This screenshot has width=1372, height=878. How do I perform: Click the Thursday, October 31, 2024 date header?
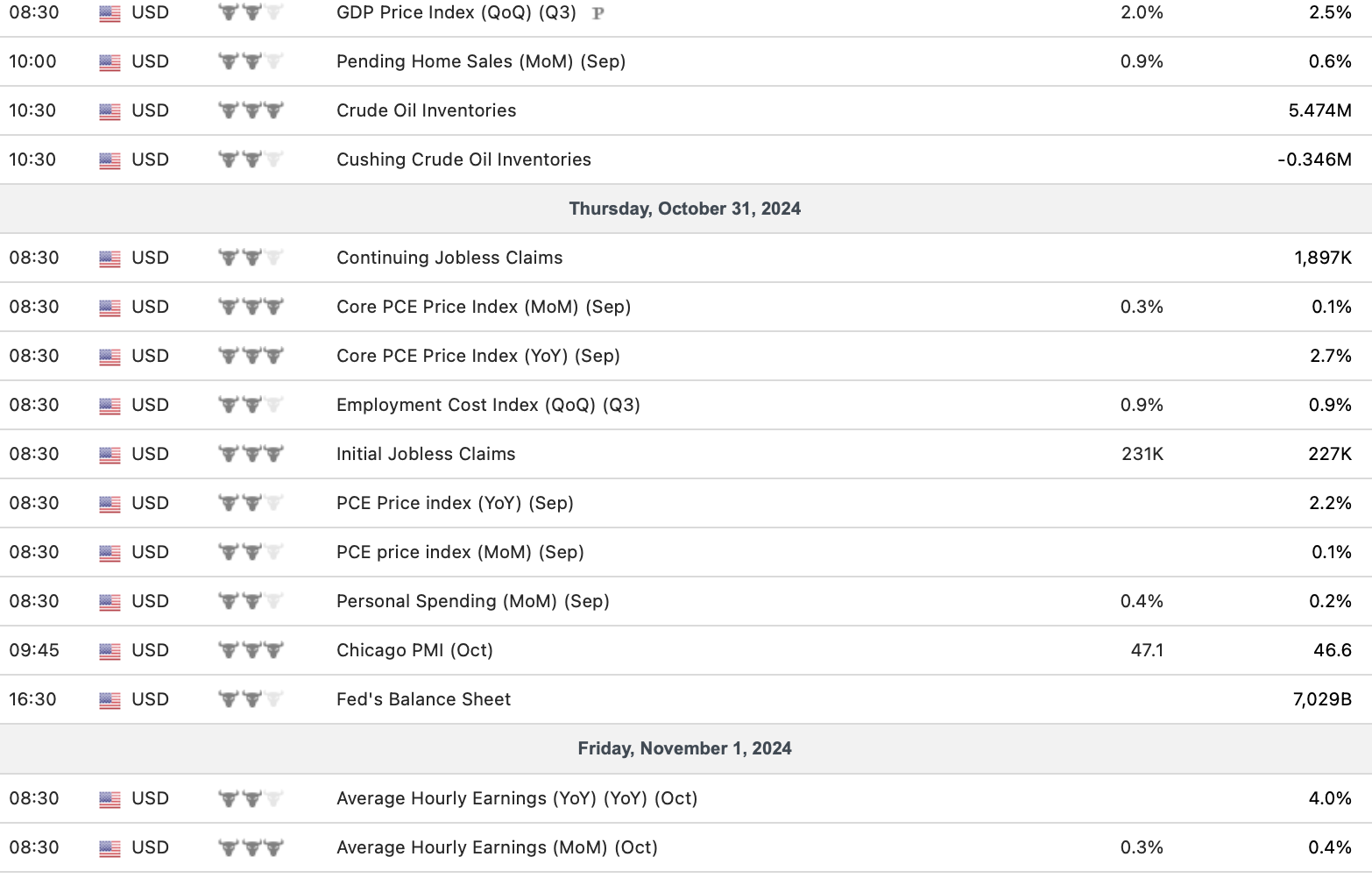pyautogui.click(x=684, y=209)
